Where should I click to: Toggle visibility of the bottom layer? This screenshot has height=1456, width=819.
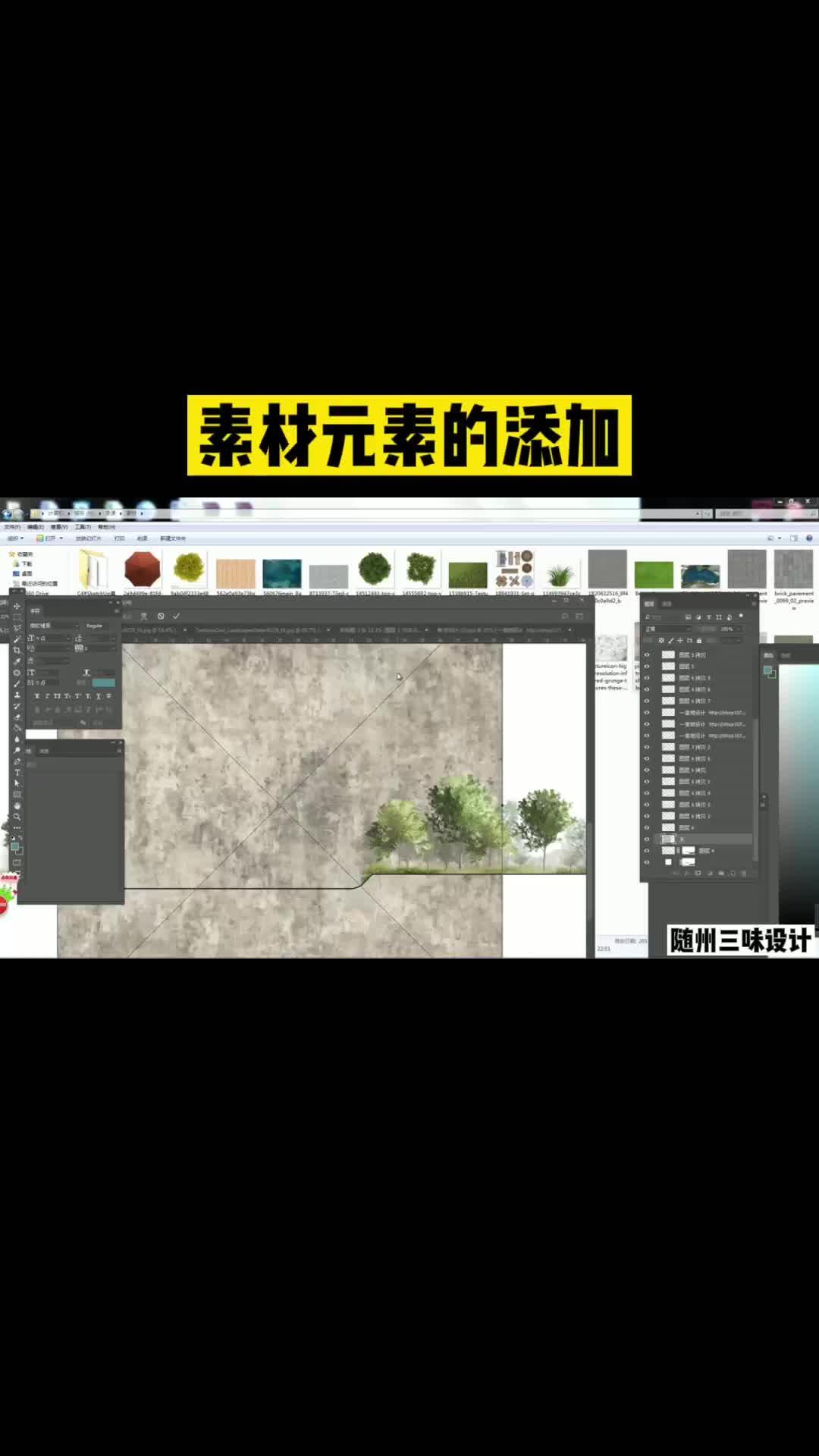pyautogui.click(x=647, y=862)
